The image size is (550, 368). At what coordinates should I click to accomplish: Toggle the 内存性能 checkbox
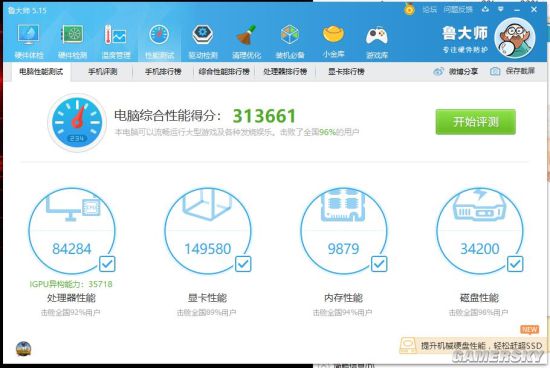click(x=379, y=264)
